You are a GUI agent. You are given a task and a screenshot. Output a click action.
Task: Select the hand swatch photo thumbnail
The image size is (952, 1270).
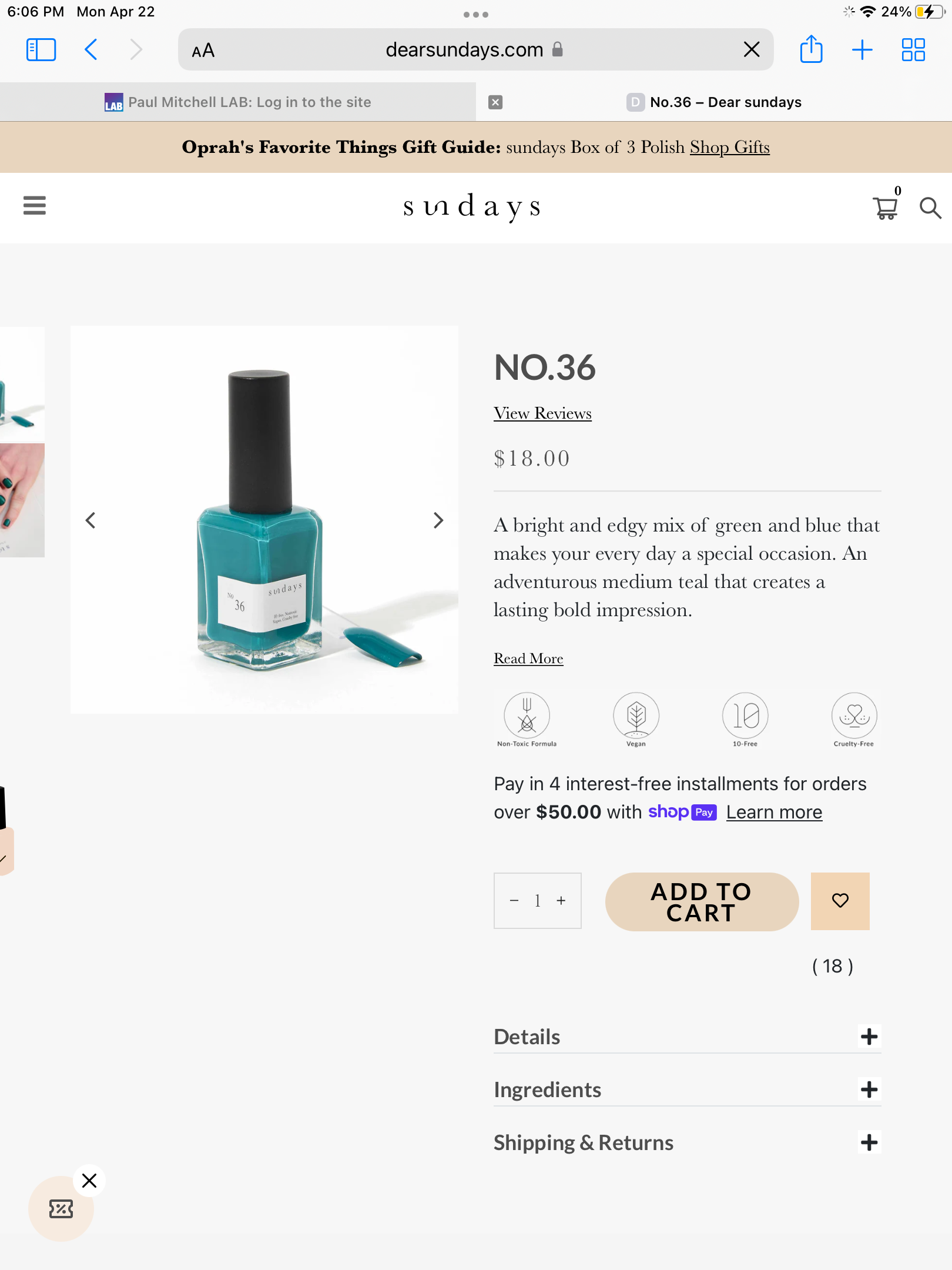click(x=22, y=500)
